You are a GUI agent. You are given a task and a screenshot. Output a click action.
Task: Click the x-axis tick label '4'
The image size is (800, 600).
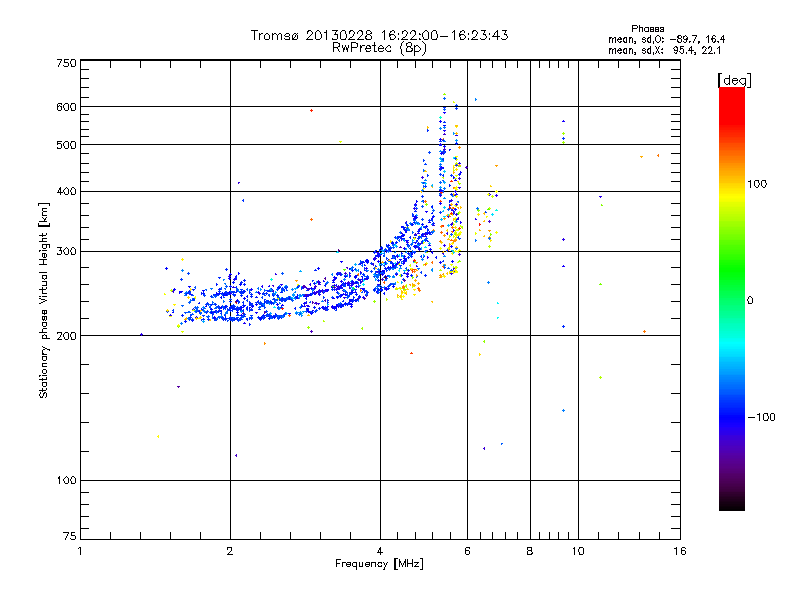tap(380, 551)
